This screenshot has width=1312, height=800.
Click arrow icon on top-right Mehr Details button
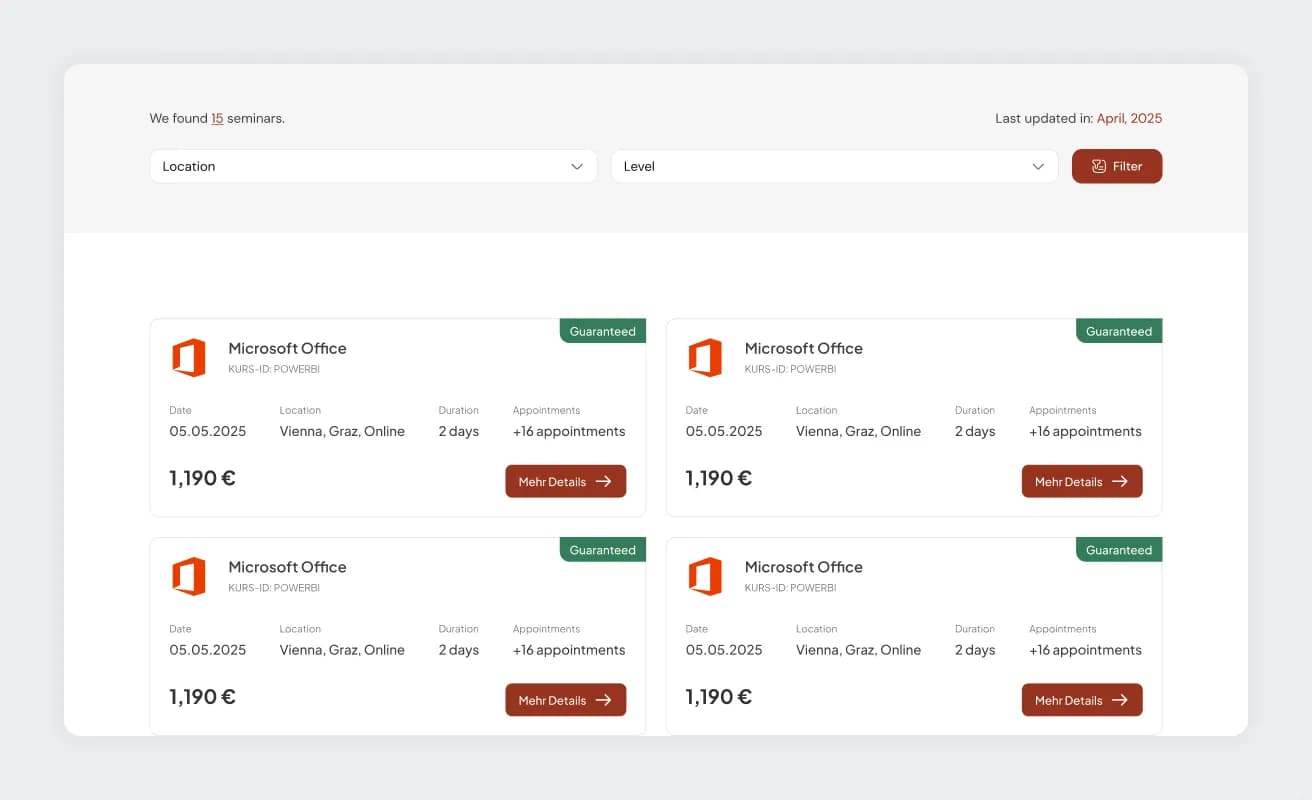(x=1120, y=481)
